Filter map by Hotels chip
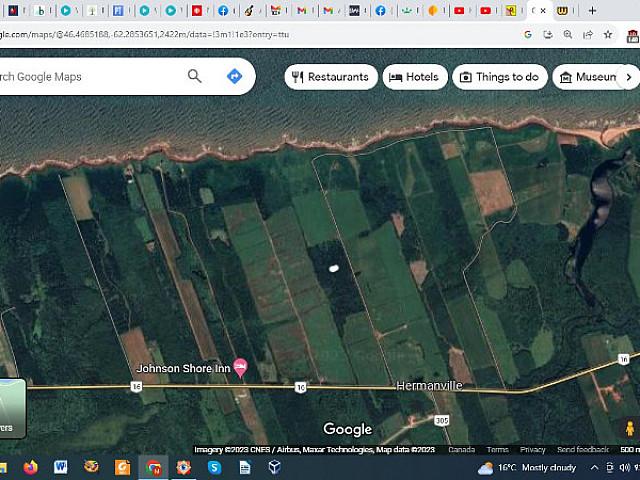This screenshot has width=640, height=480. [415, 77]
